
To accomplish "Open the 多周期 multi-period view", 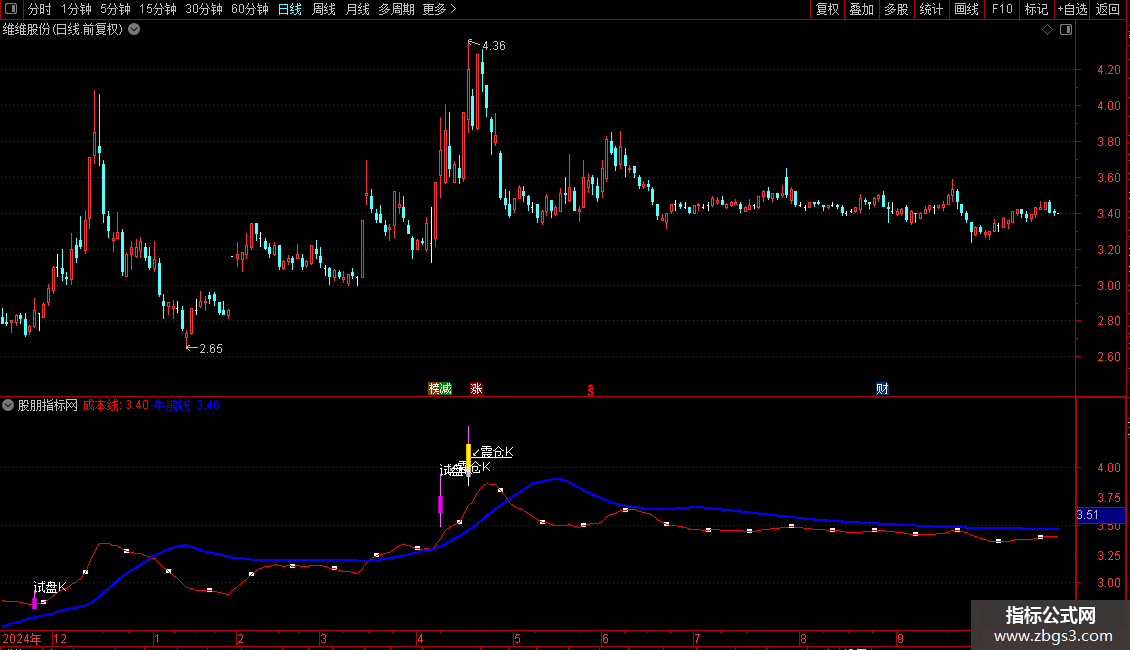I will 396,9.
